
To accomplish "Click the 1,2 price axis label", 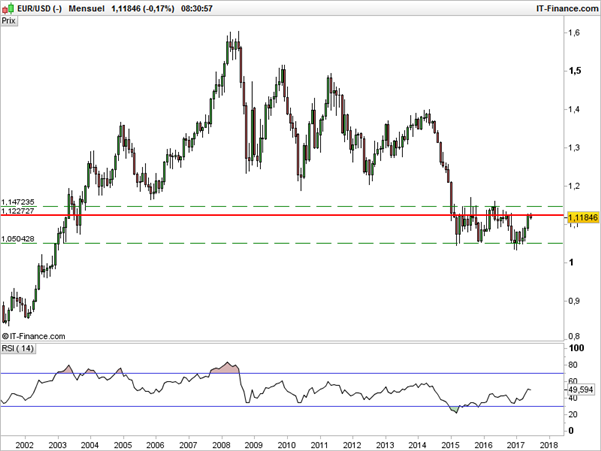I will [574, 186].
